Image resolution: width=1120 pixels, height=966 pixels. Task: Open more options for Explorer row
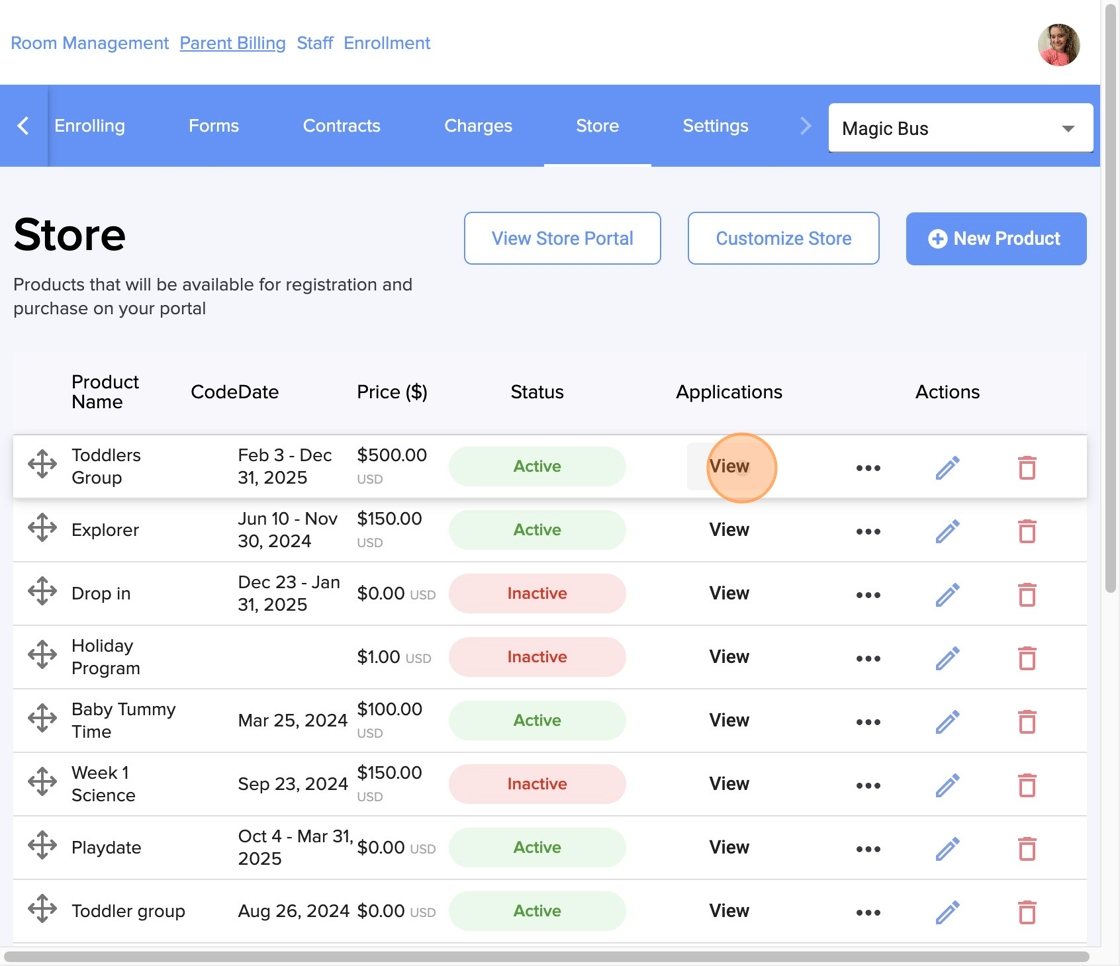pos(868,532)
